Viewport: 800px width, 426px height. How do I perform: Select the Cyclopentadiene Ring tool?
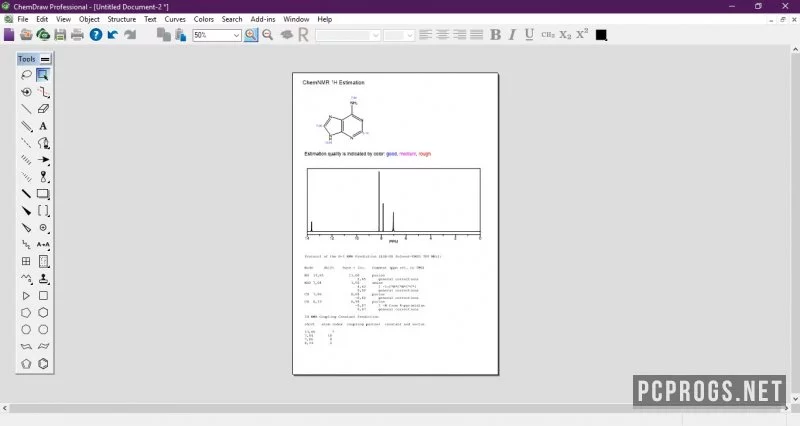26,364
